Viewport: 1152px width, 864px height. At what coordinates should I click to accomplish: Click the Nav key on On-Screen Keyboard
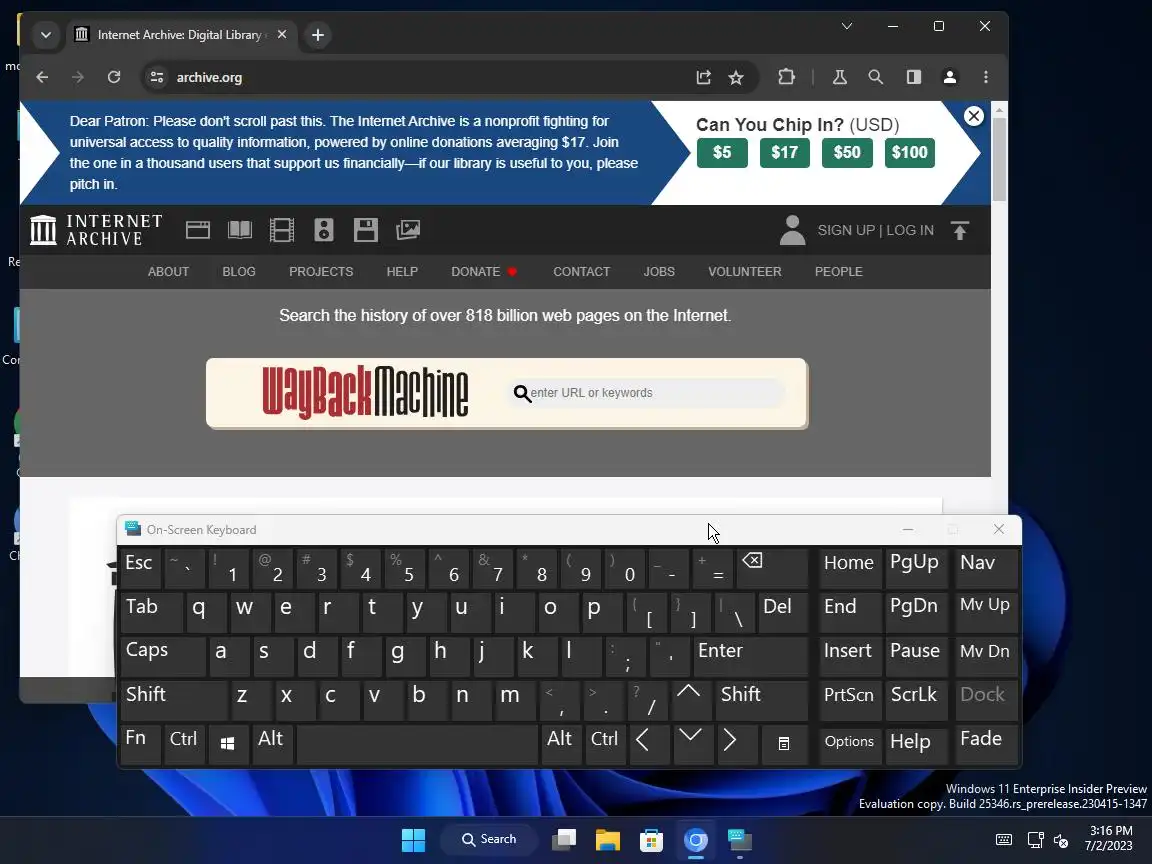986,568
